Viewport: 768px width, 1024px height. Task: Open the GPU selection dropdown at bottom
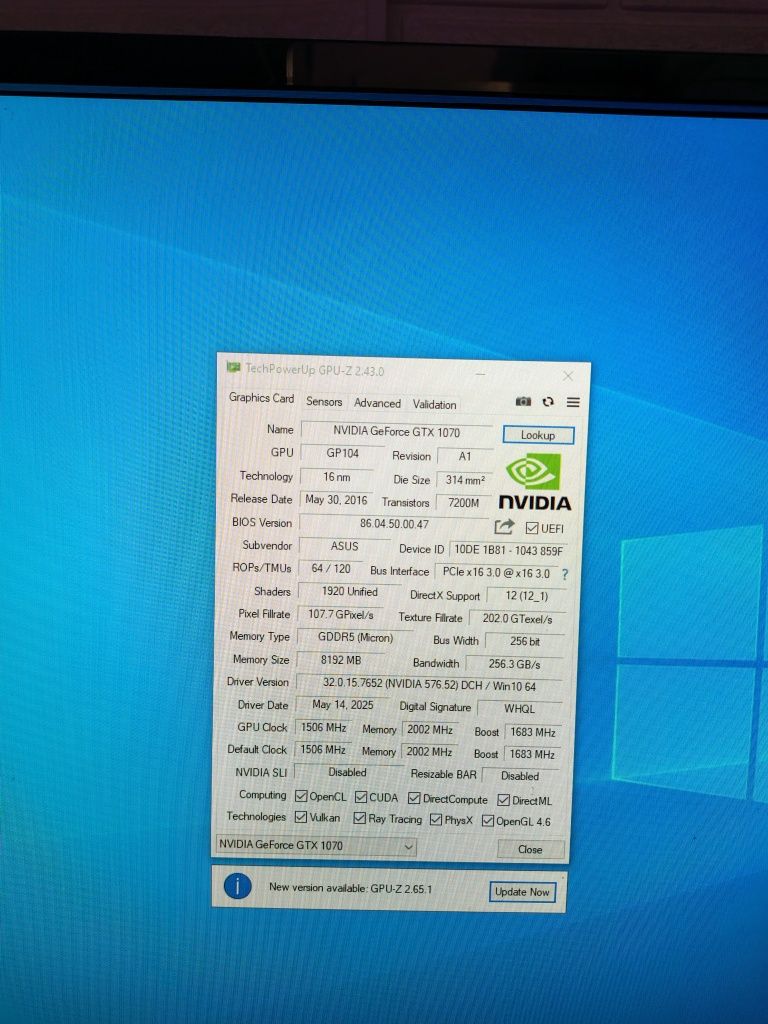[x=315, y=846]
